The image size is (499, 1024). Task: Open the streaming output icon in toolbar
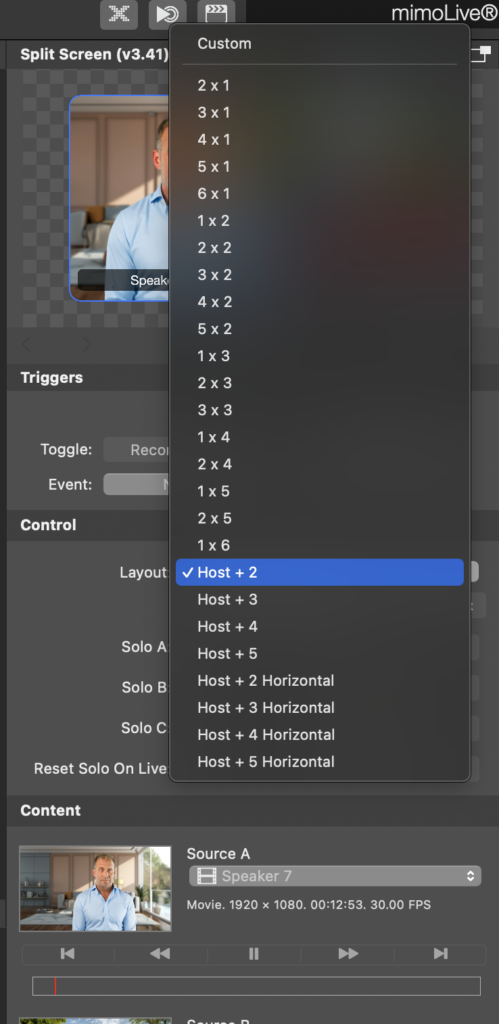(x=167, y=14)
